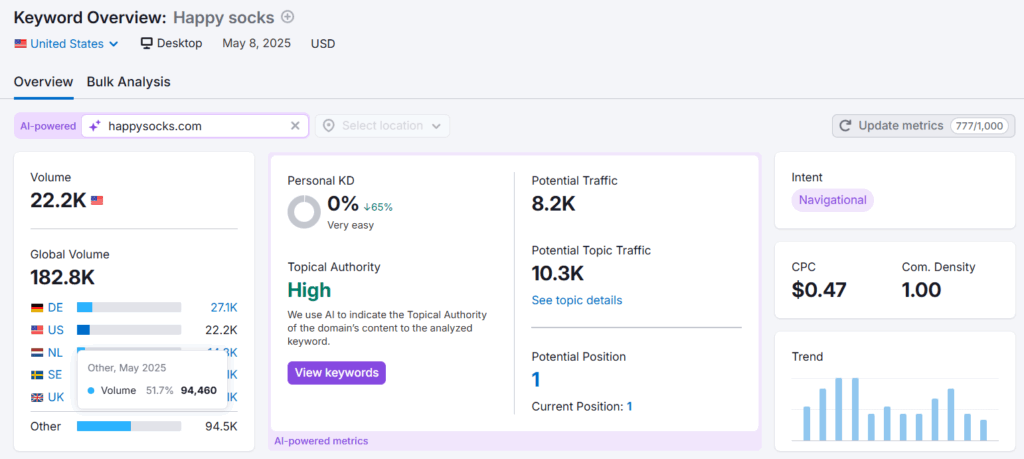Click the Update metrics button
1024x459 pixels.
pos(923,126)
